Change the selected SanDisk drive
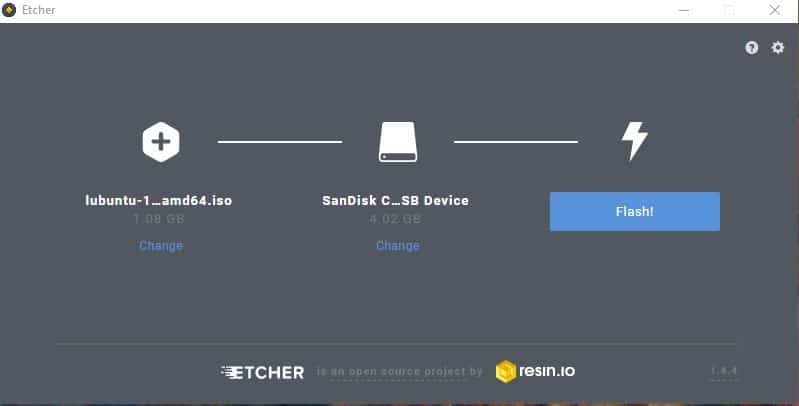 398,246
